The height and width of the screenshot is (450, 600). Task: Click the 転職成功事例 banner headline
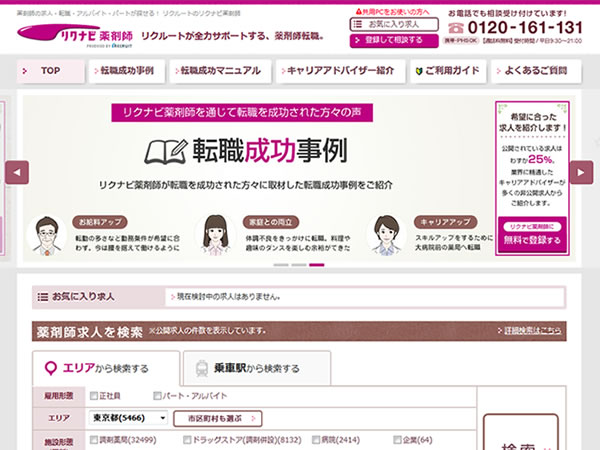tap(270, 151)
